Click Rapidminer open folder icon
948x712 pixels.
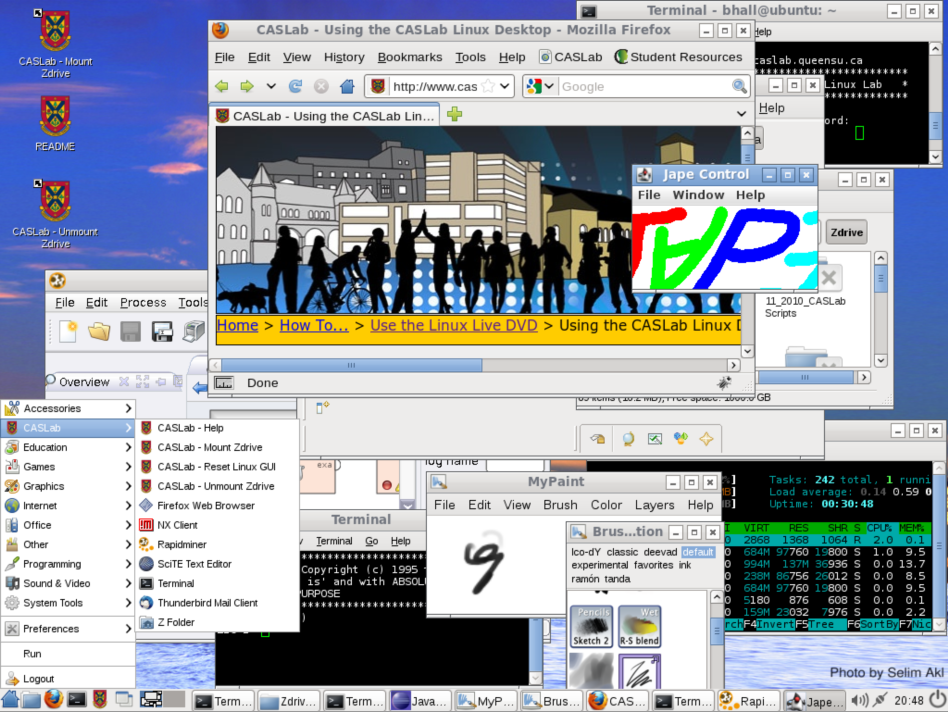(99, 331)
